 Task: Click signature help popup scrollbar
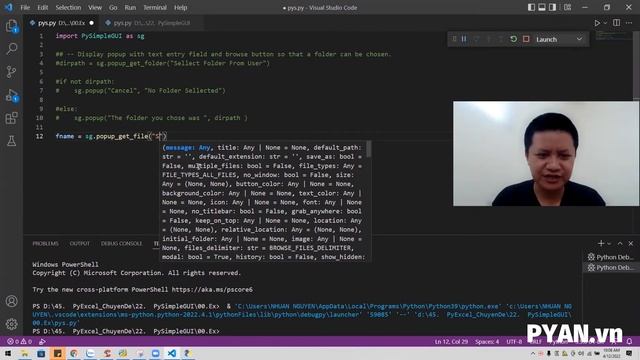369,149
